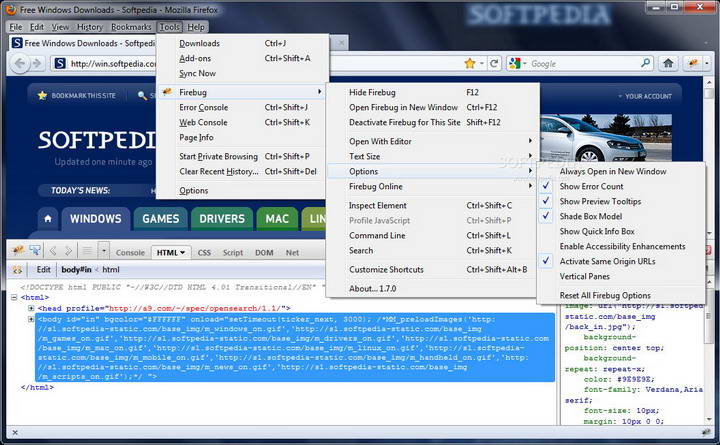Viewport: 720px width, 445px height.
Task: Open Firebug toolbar small dropdown arrow
Action: (x=104, y=251)
